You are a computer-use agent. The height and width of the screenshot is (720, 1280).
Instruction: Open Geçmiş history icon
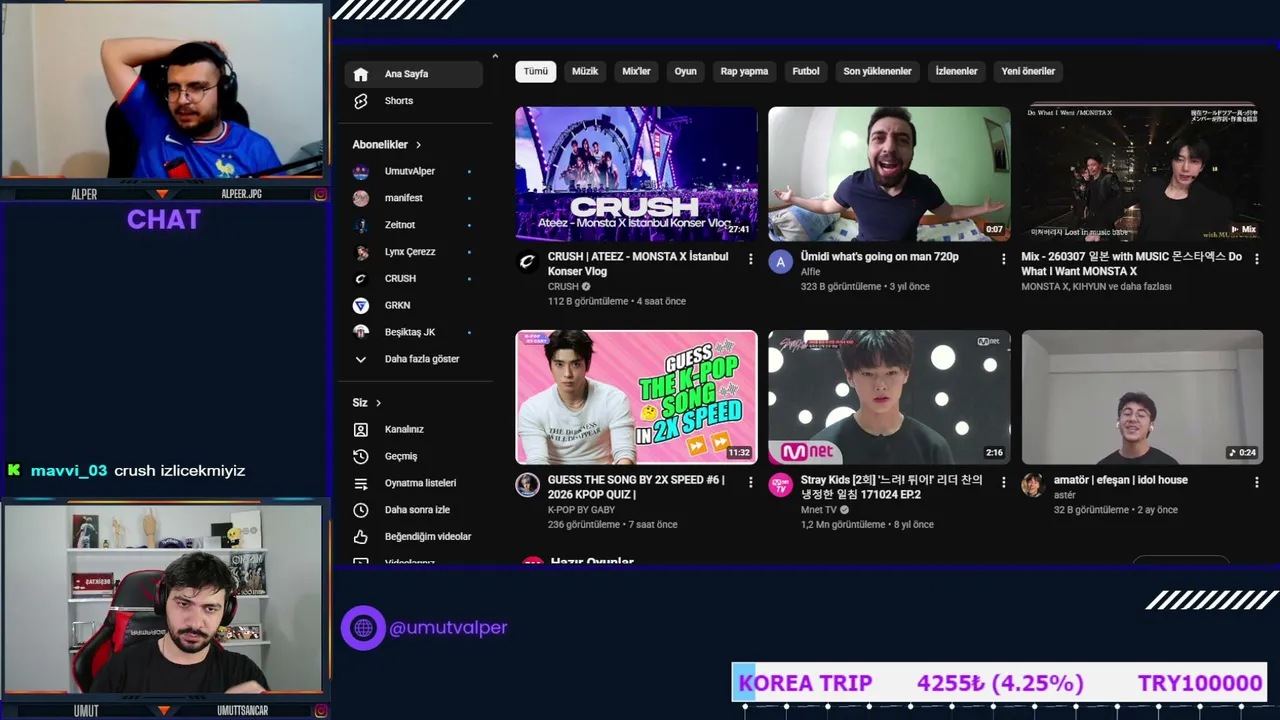[361, 456]
